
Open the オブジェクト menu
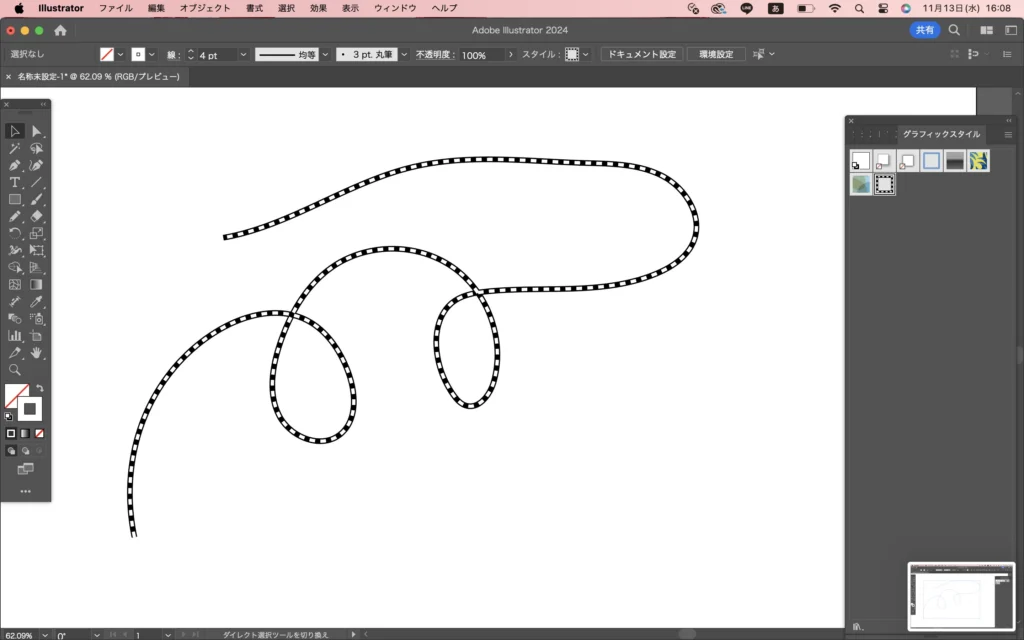click(204, 8)
